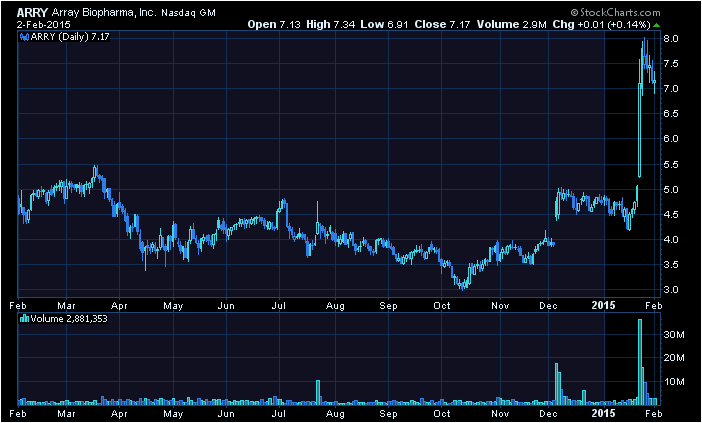This screenshot has width=702, height=423.
Task: Click the Dec label under the volume panel
Action: (548, 413)
